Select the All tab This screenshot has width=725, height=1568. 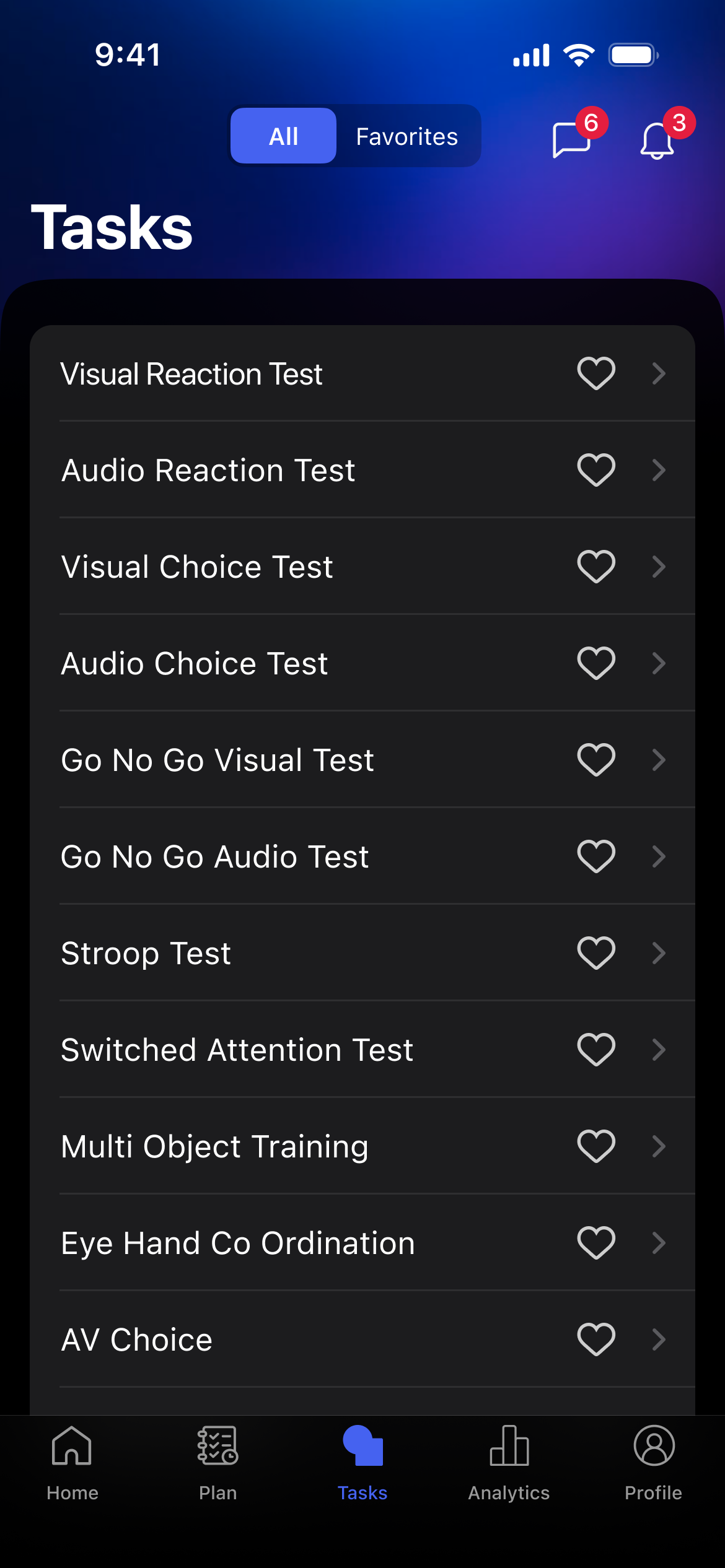click(x=284, y=136)
